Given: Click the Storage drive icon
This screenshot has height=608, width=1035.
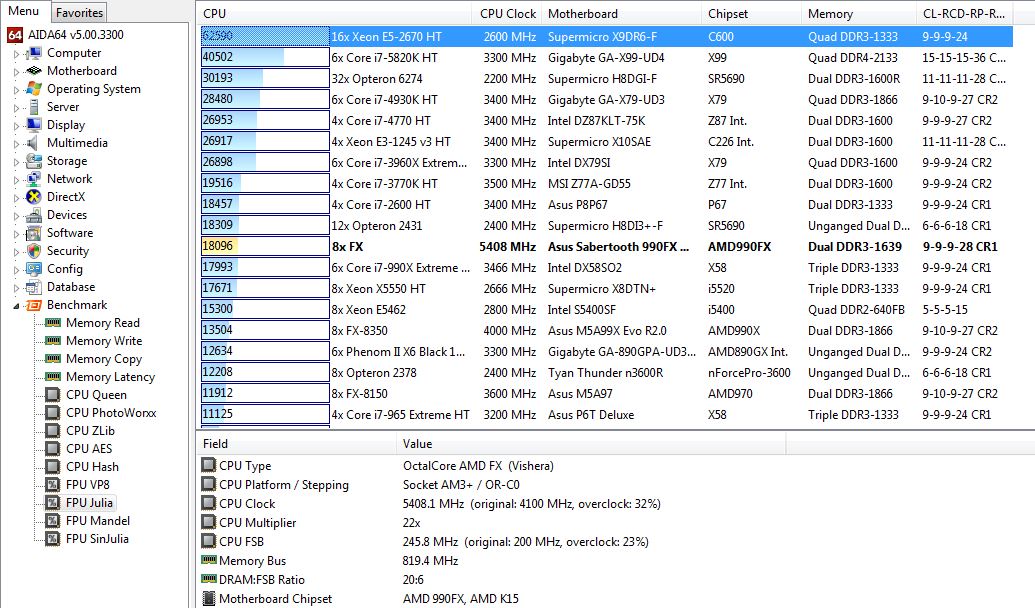Looking at the screenshot, I should 34,161.
